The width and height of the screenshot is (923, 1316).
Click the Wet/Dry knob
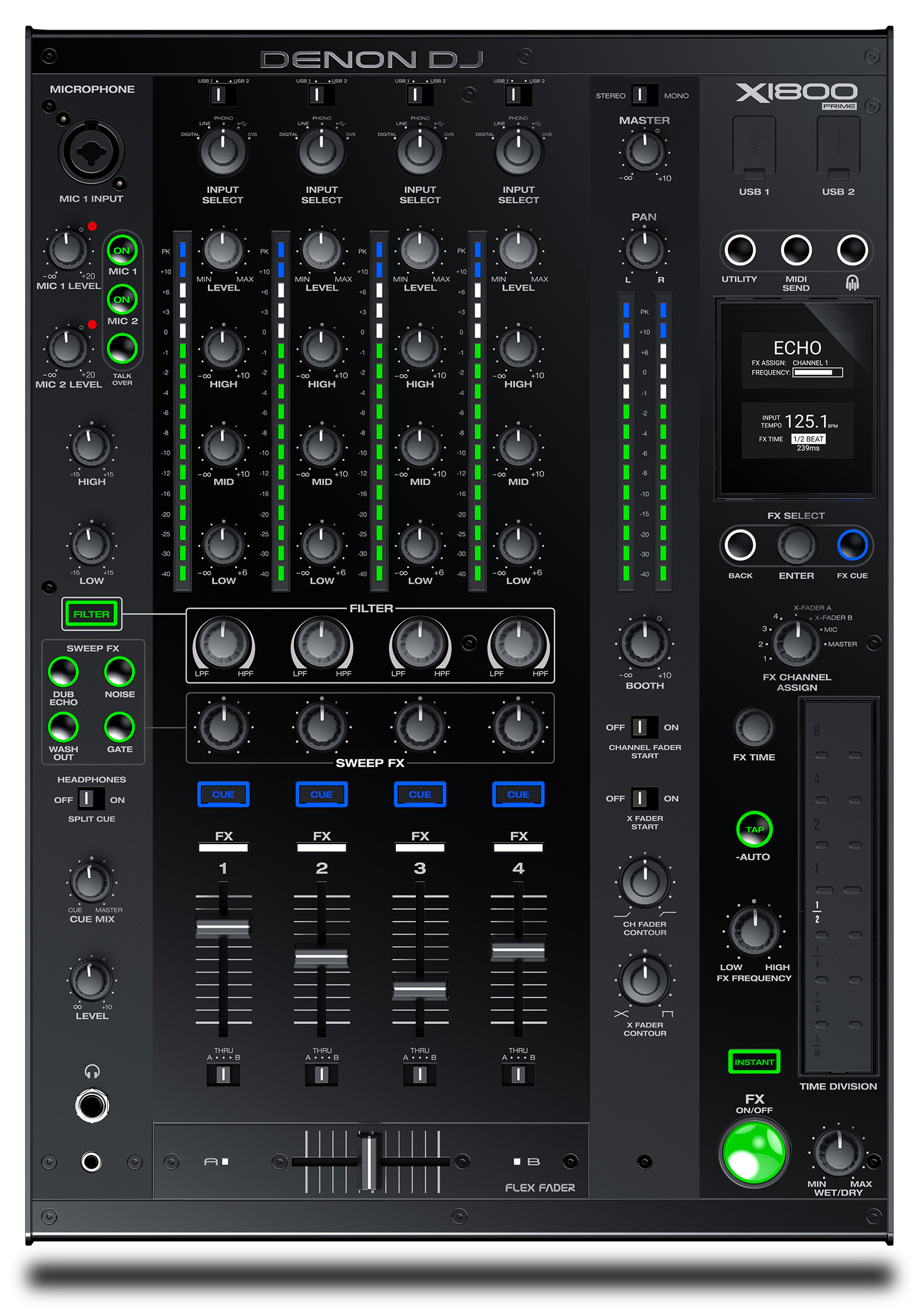838,1152
